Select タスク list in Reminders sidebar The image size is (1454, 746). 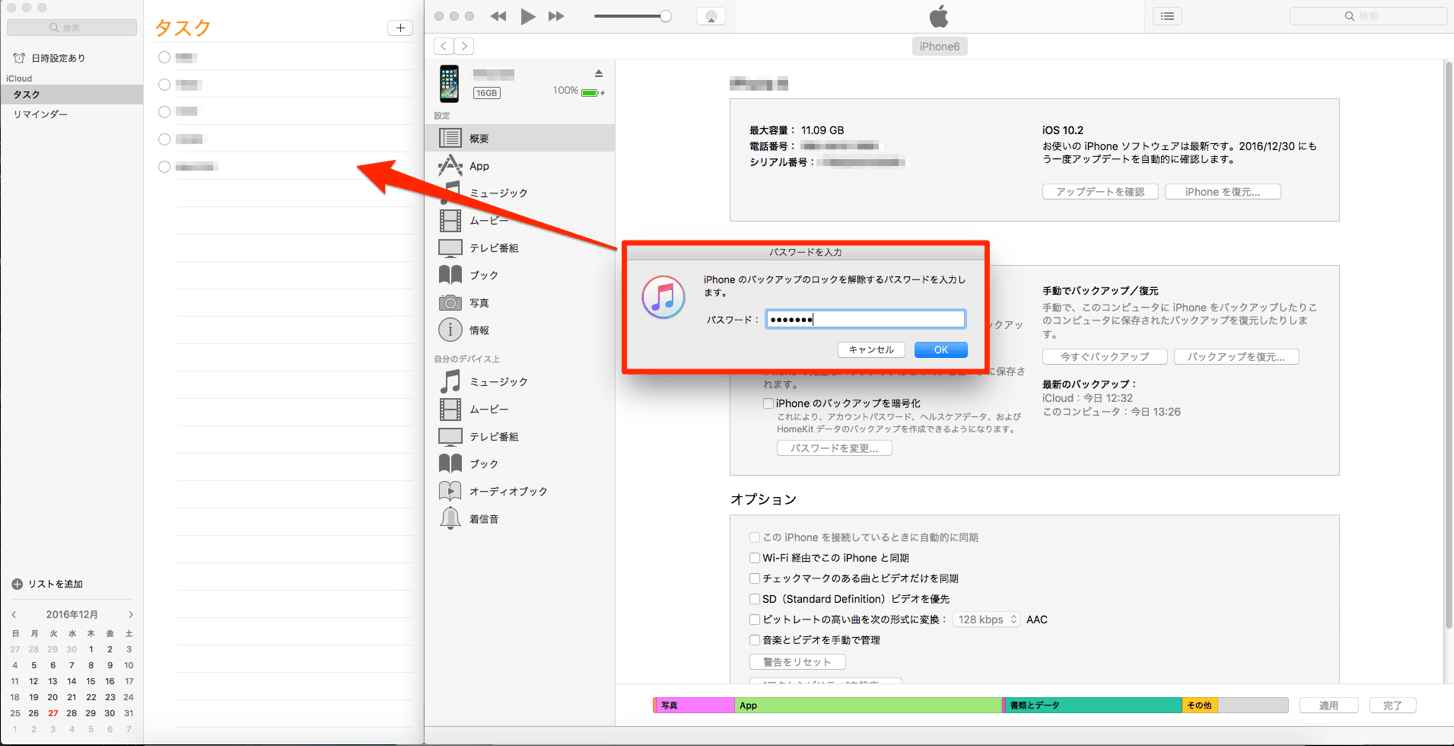71,95
